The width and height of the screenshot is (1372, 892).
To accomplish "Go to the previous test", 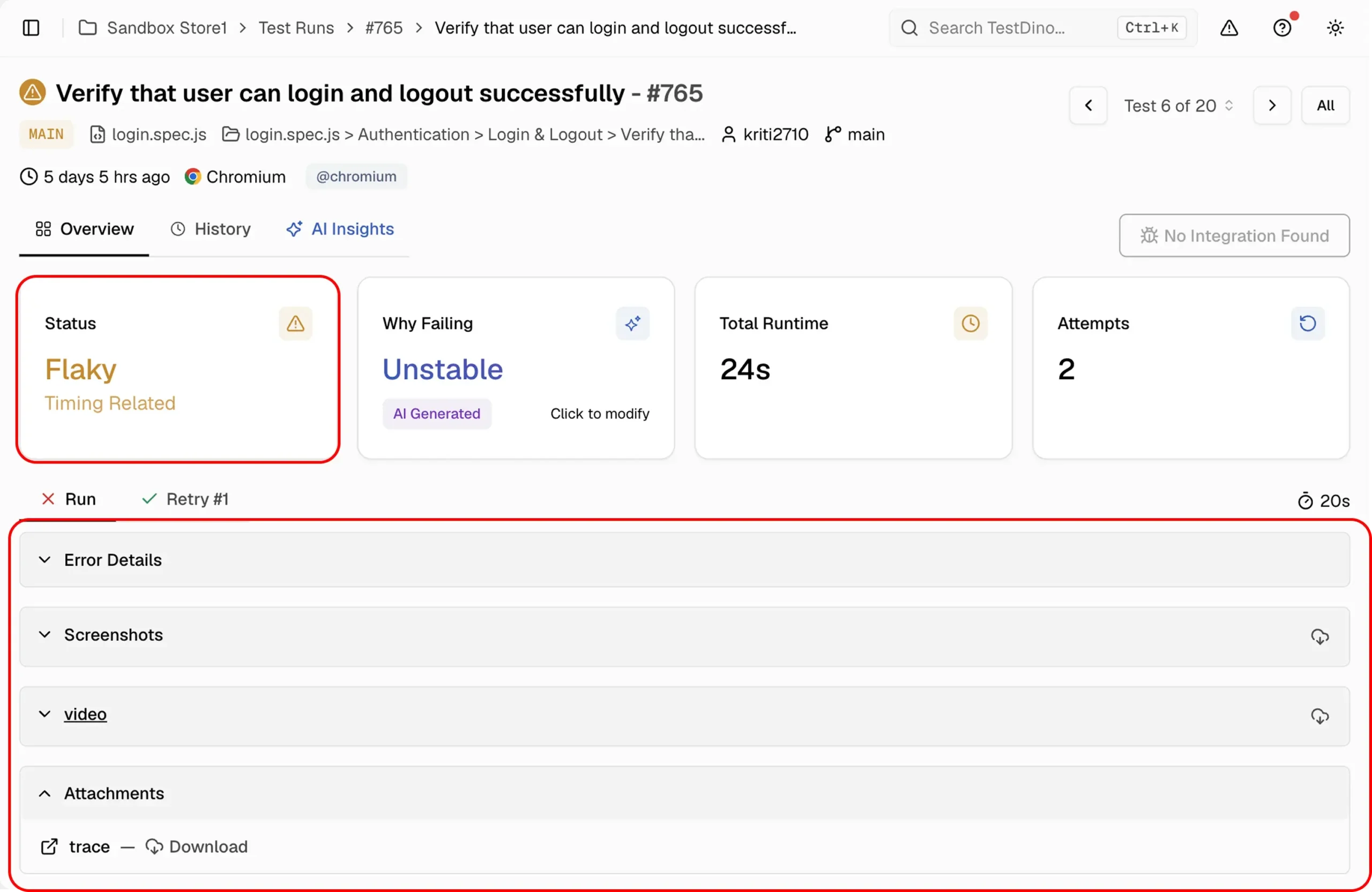I will (x=1088, y=106).
